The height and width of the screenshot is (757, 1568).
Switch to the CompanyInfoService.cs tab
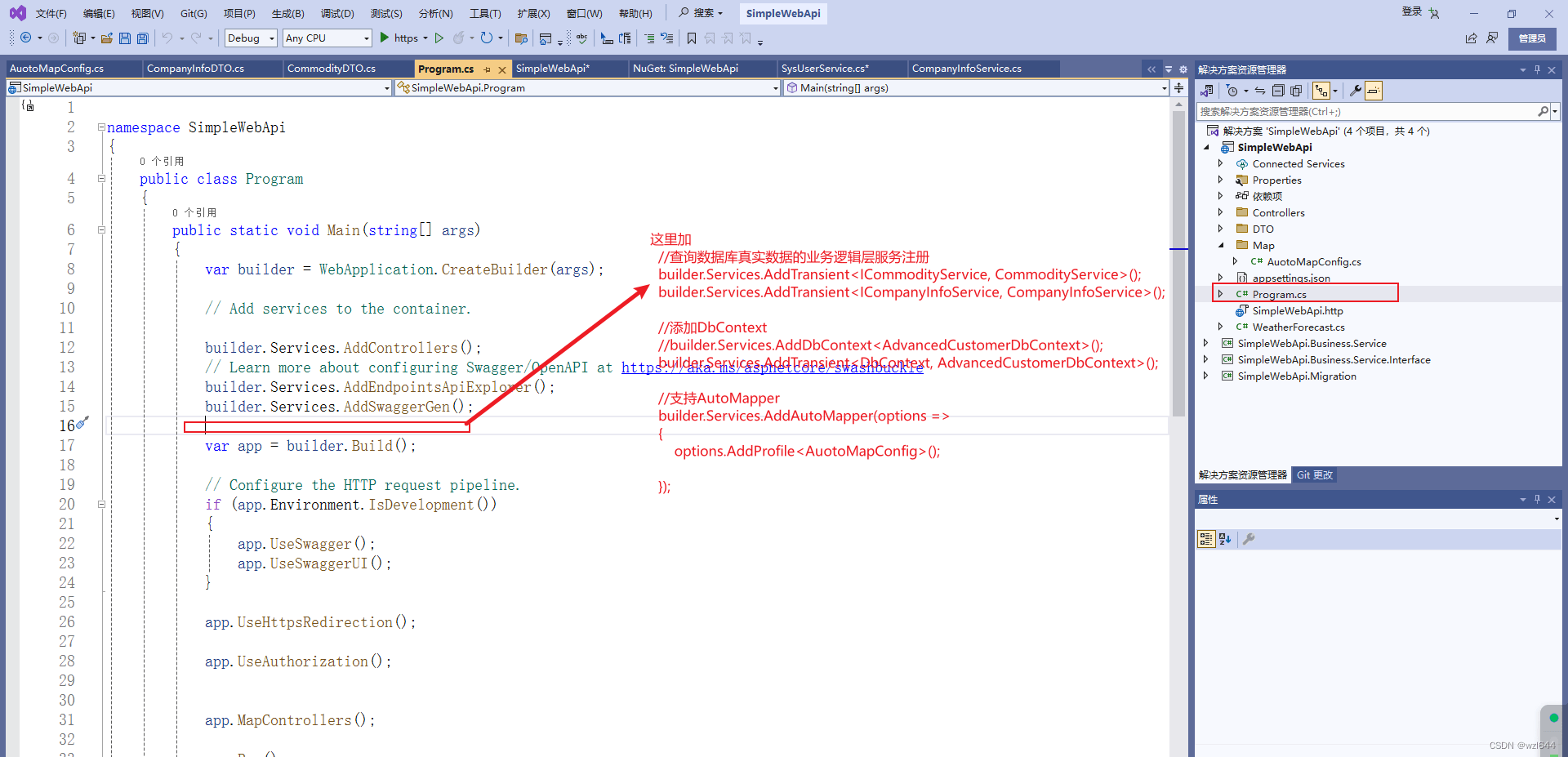[x=966, y=69]
